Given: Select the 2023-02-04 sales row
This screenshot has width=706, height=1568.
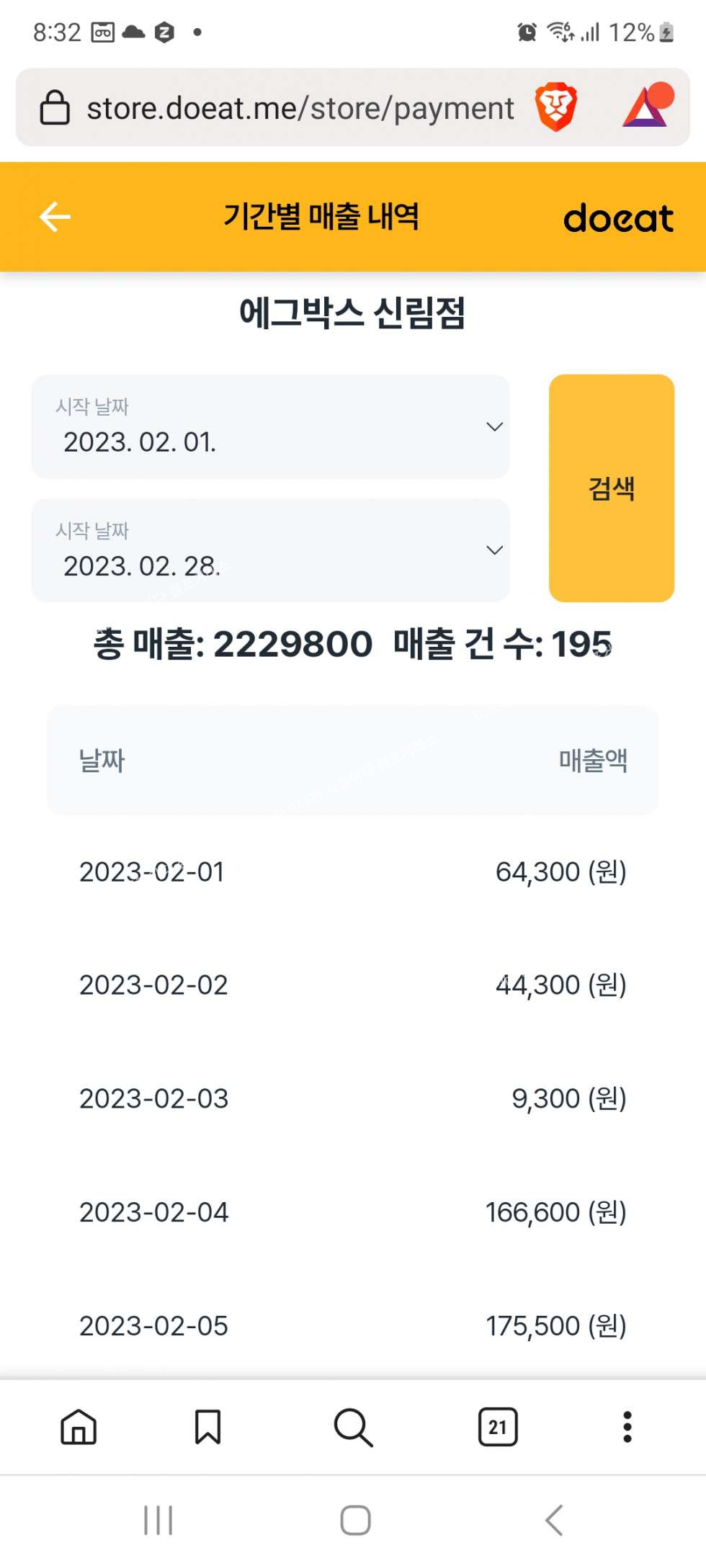Looking at the screenshot, I should (x=353, y=1212).
